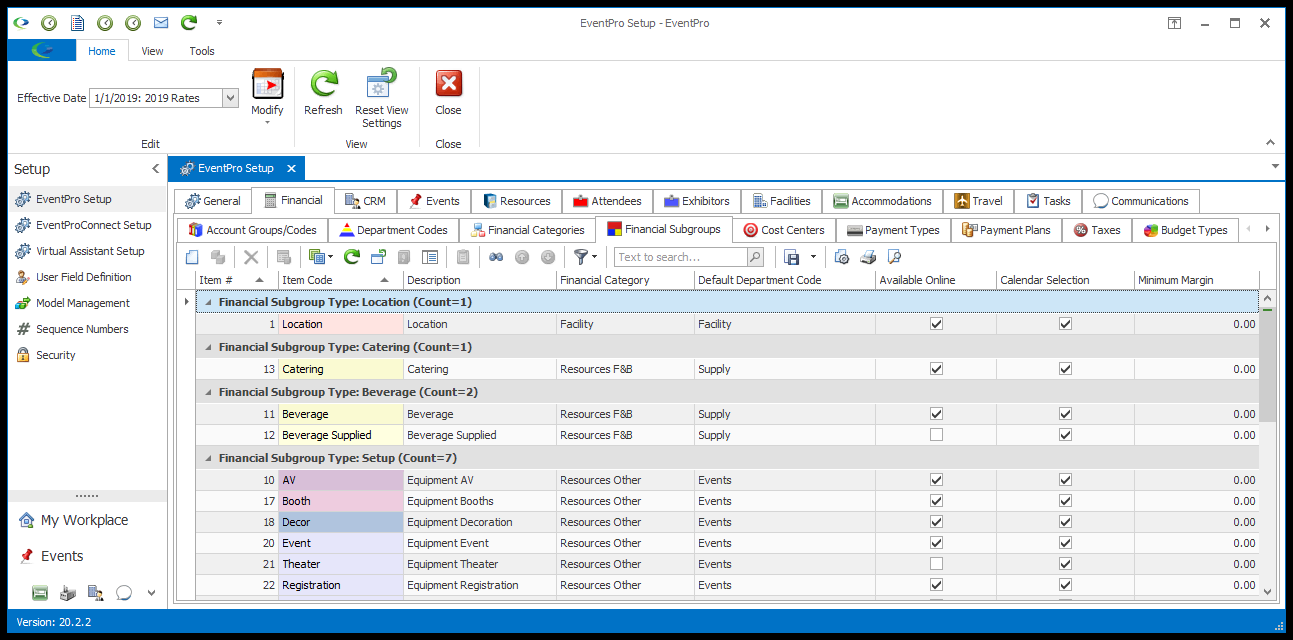
Task: Select the yellow Catering item code cell
Action: (341, 369)
